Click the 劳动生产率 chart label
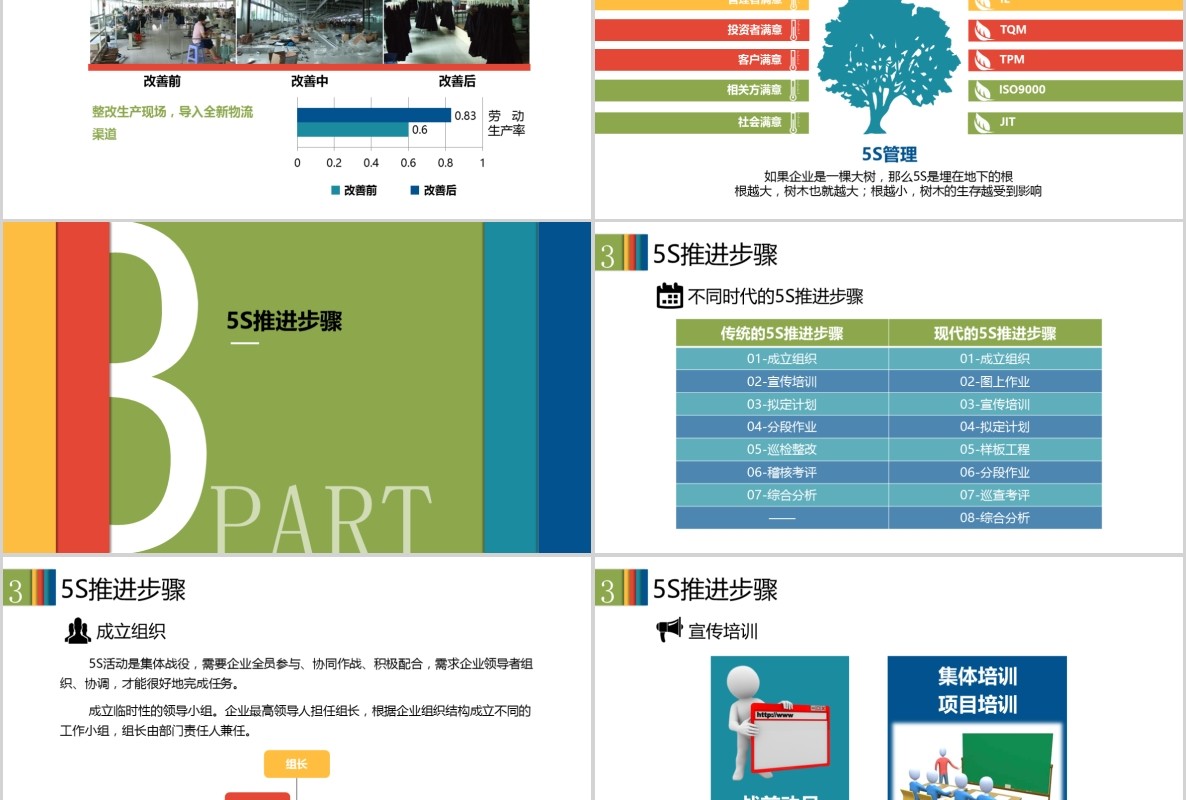 [506, 122]
